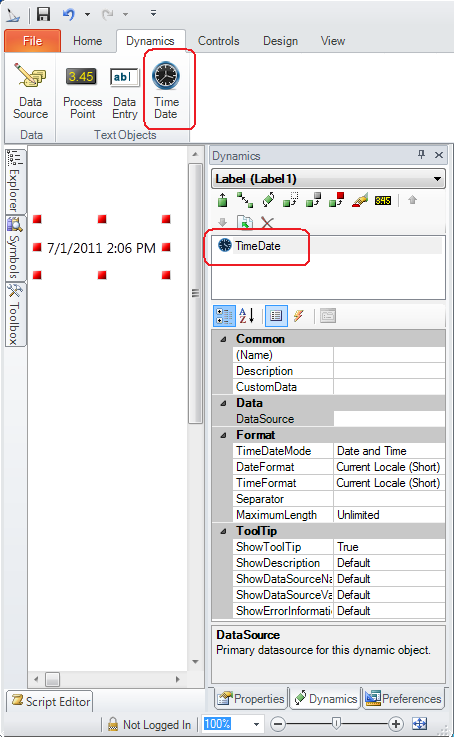Click the blue Undo arrow
The height and width of the screenshot is (737, 454).
click(69, 14)
